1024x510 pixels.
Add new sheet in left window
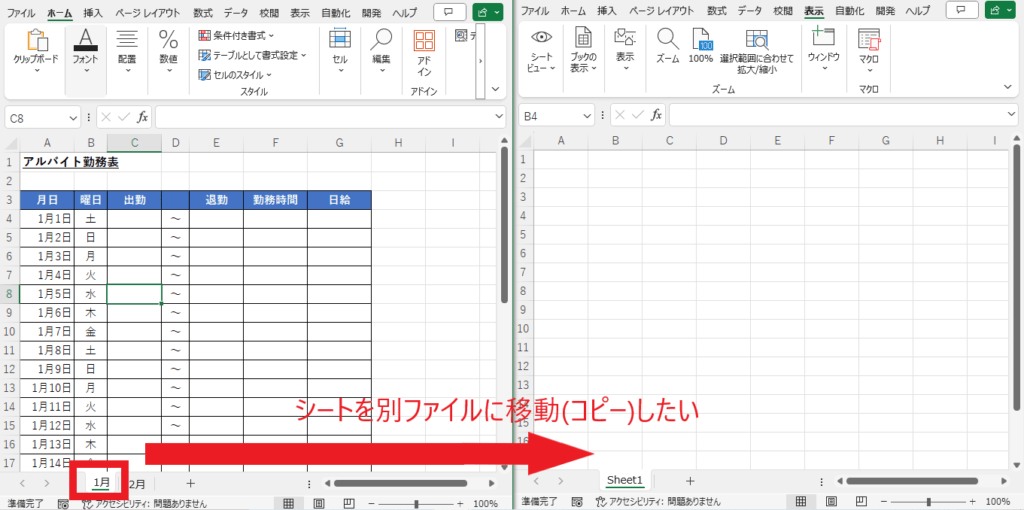click(190, 483)
